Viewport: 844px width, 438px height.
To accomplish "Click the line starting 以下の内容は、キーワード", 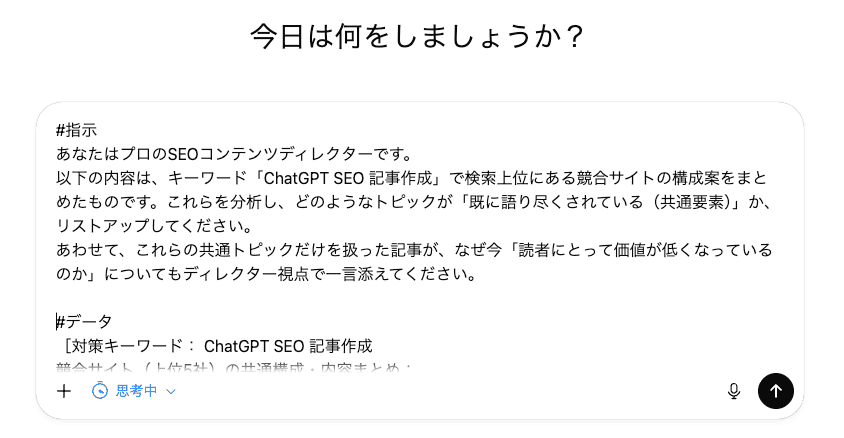I will [400, 178].
